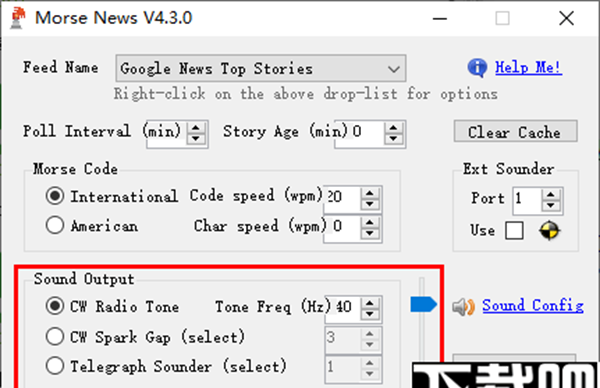This screenshot has height=388, width=600.
Task: Open the Help Me! link
Action: tap(528, 68)
